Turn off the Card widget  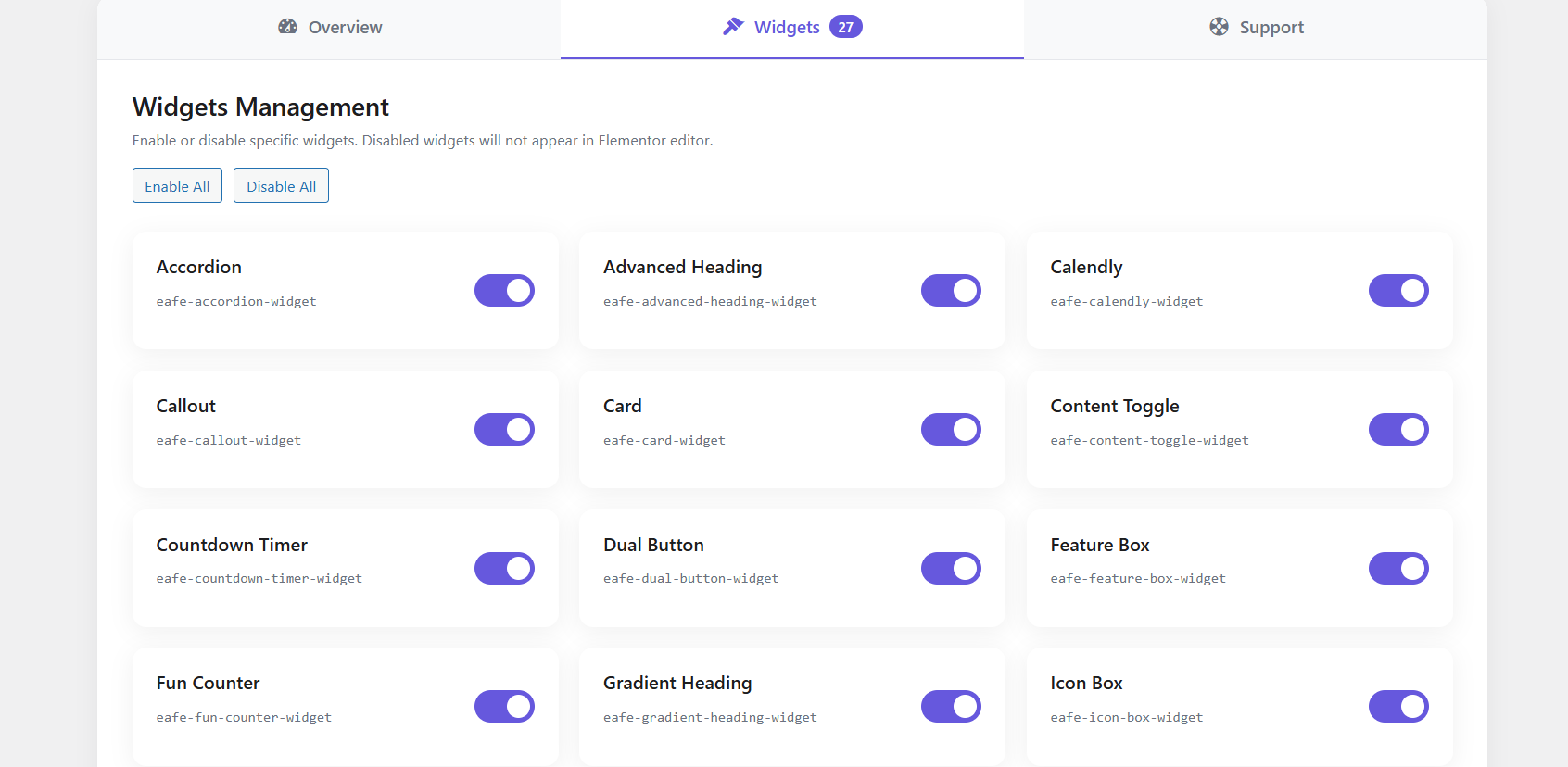[x=951, y=429]
